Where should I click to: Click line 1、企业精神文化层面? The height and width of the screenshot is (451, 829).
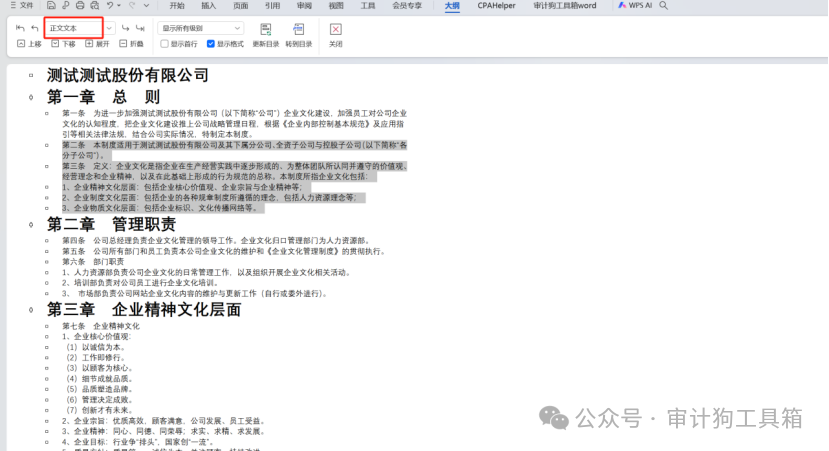(182, 187)
